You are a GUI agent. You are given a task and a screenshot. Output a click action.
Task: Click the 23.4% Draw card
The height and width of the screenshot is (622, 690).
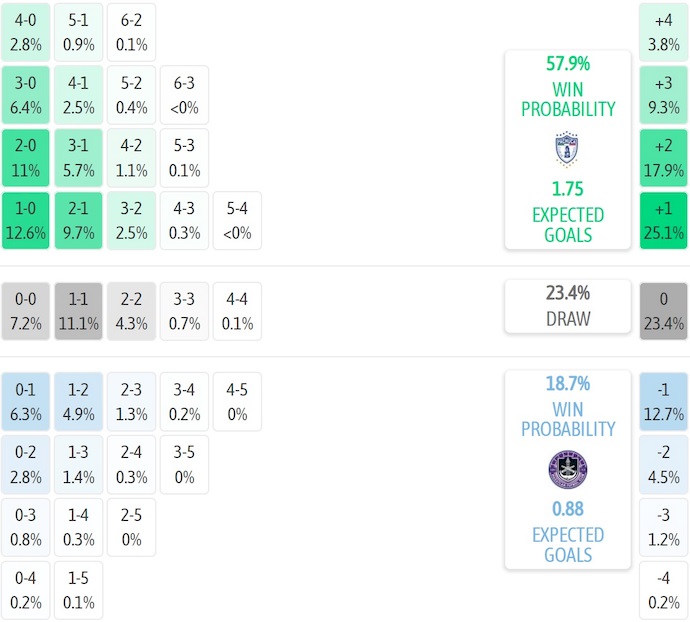coord(567,306)
